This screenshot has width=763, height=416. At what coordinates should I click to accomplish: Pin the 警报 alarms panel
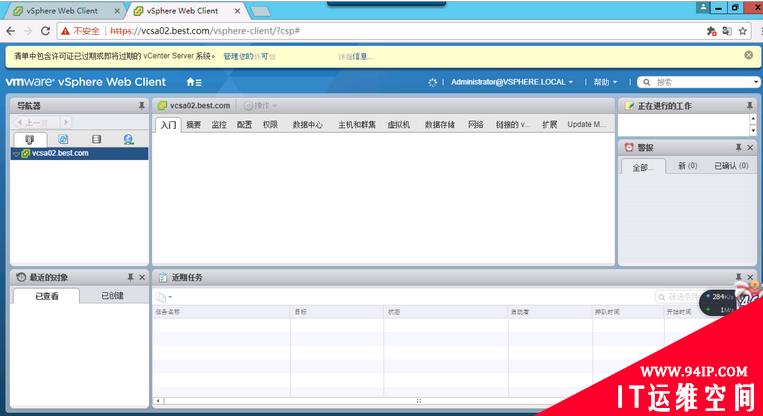[x=738, y=147]
